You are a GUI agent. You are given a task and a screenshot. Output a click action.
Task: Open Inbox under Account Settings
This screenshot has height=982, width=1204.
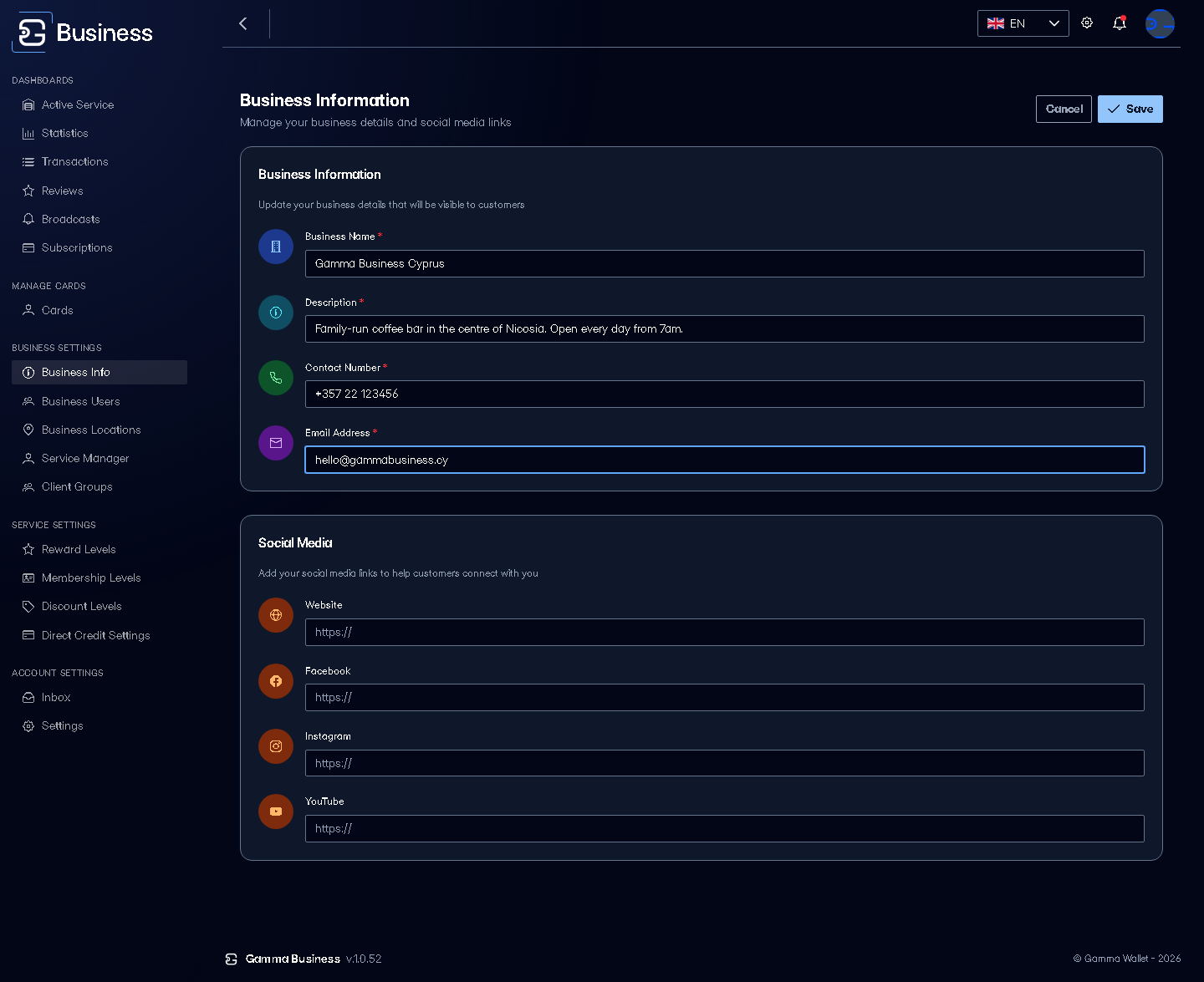click(99, 698)
